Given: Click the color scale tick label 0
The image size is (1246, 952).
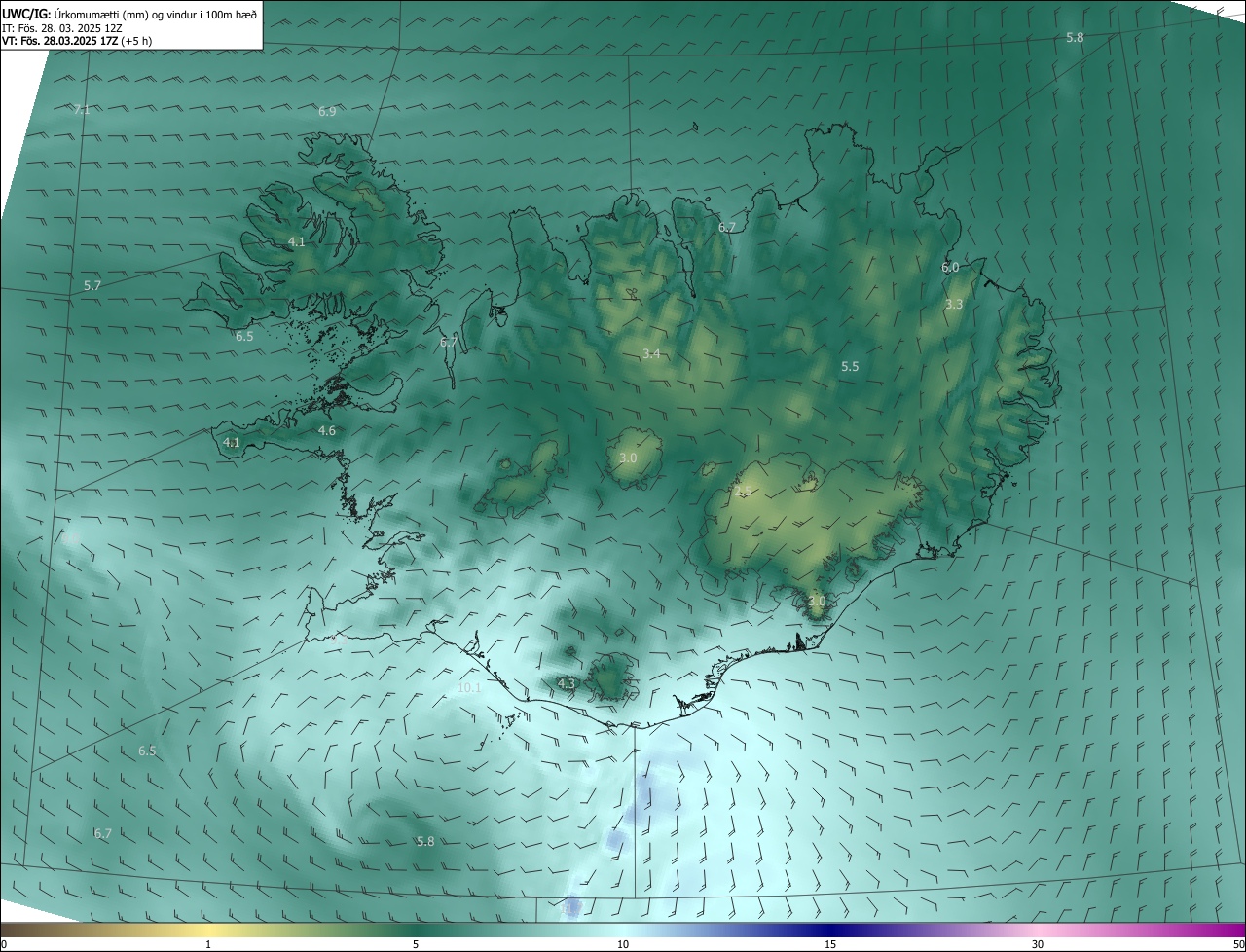Looking at the screenshot, I should click(4, 944).
